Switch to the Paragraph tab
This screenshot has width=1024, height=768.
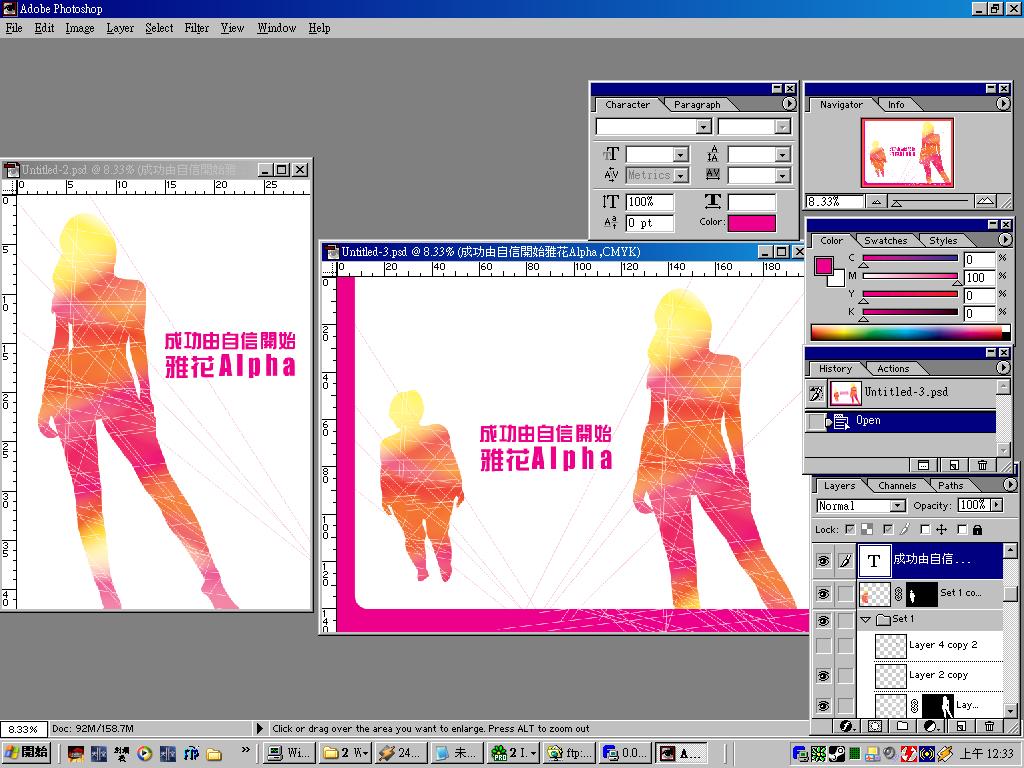point(697,104)
